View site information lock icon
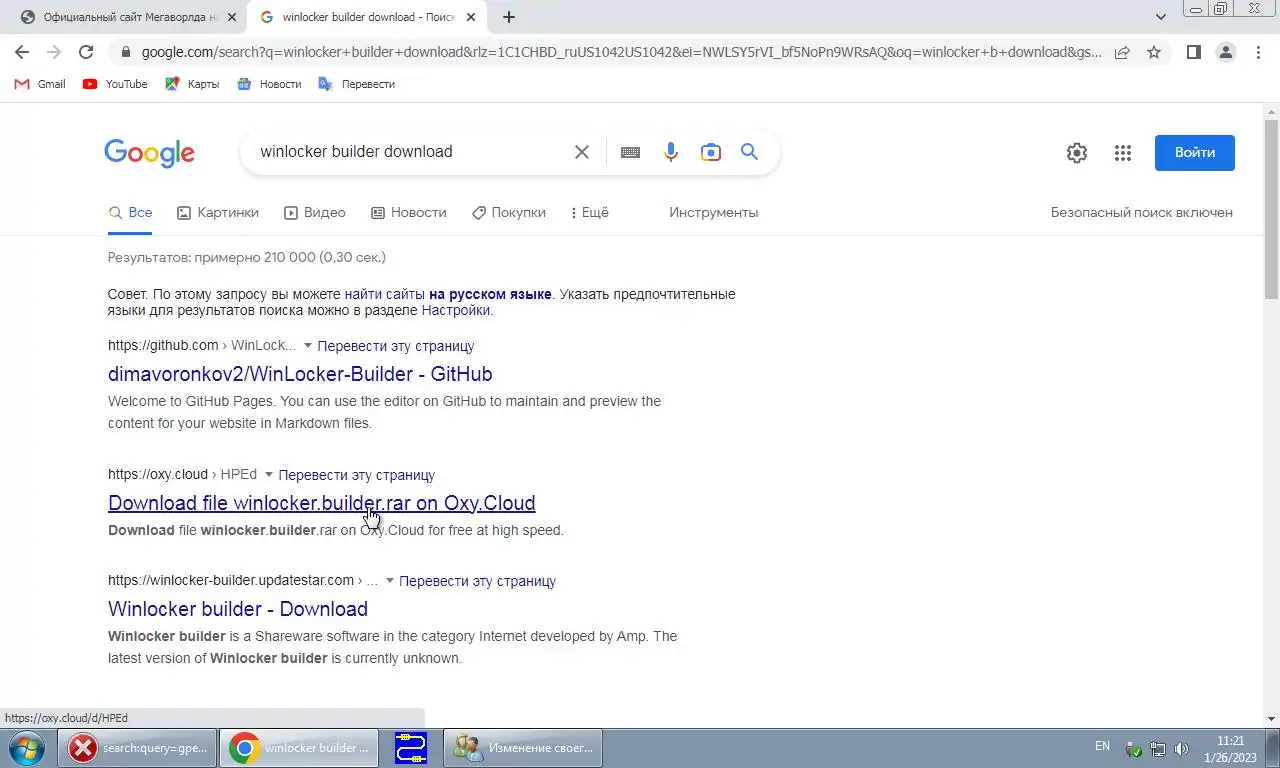Viewport: 1280px width, 768px height. [125, 52]
